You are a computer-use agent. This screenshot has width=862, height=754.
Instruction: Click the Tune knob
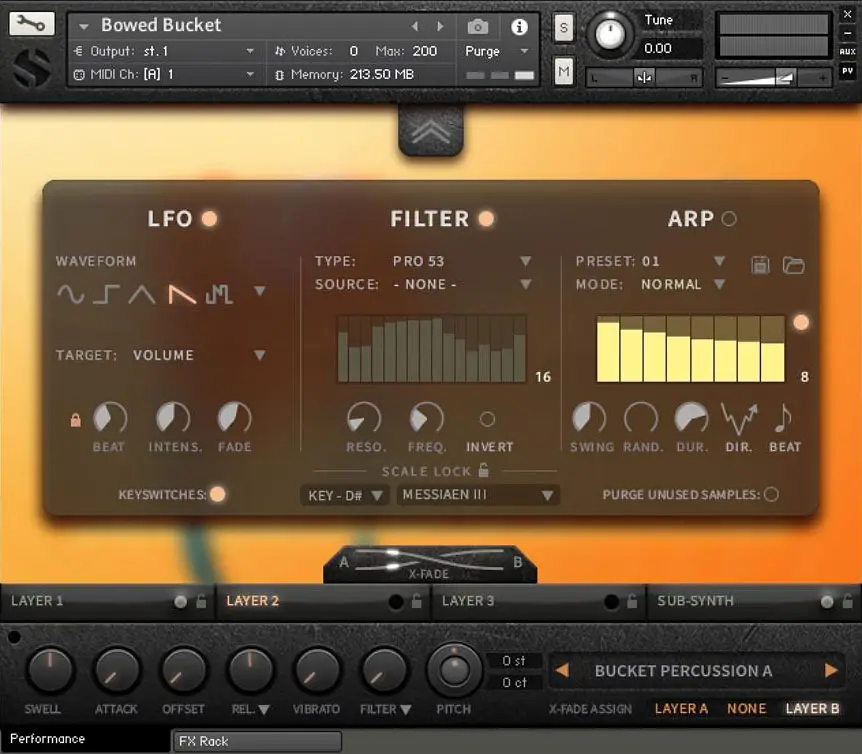point(610,33)
